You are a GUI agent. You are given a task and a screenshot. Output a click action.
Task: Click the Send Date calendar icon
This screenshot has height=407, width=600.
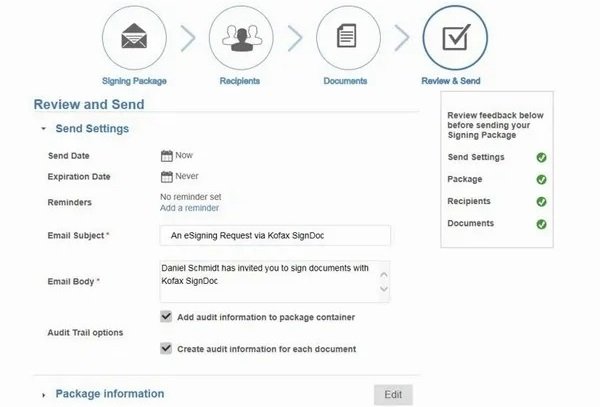point(167,155)
